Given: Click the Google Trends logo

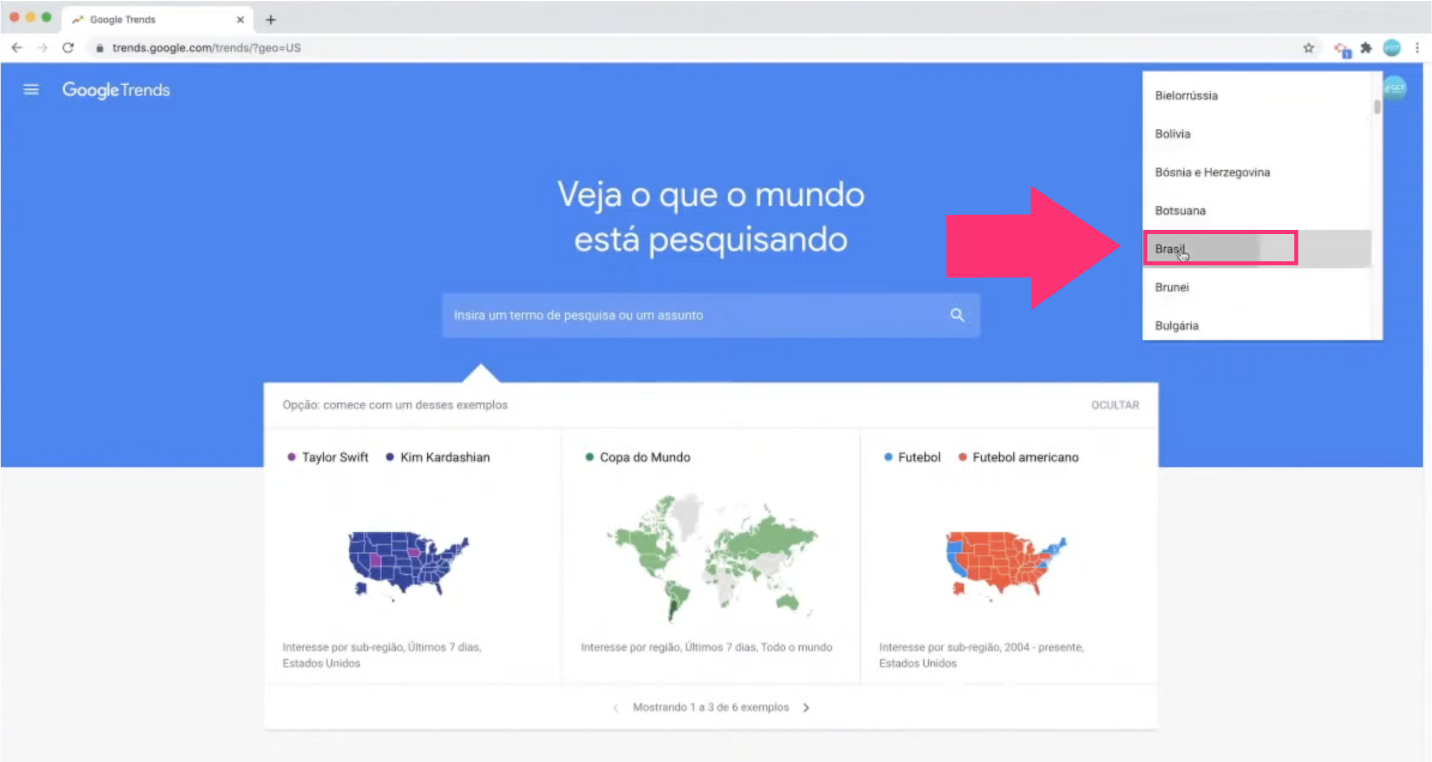Looking at the screenshot, I should tap(116, 90).
